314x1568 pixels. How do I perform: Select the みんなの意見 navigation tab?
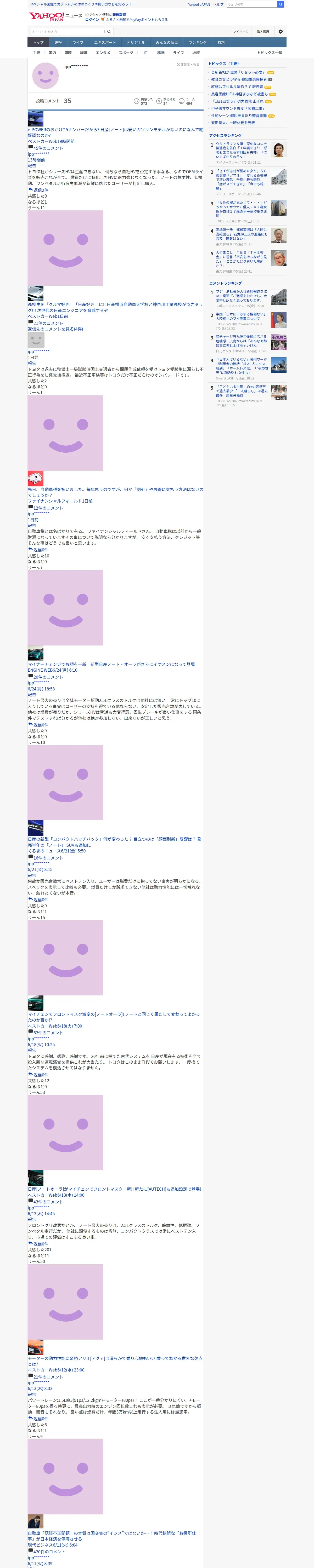pos(167,43)
